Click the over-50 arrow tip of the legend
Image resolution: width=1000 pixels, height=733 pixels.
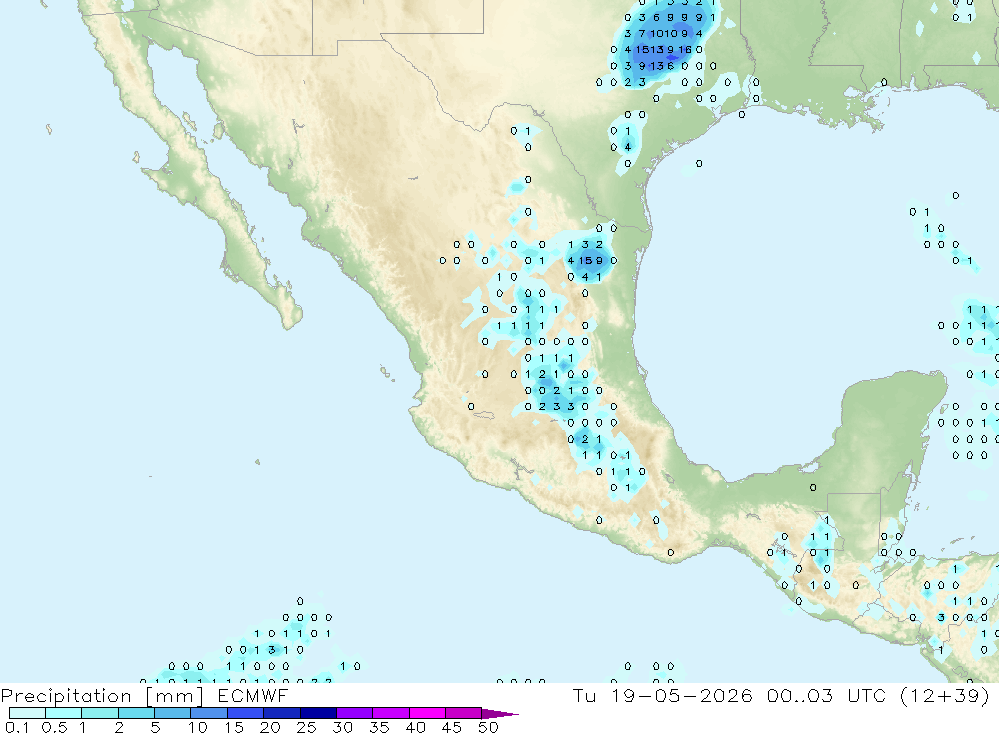(500, 714)
